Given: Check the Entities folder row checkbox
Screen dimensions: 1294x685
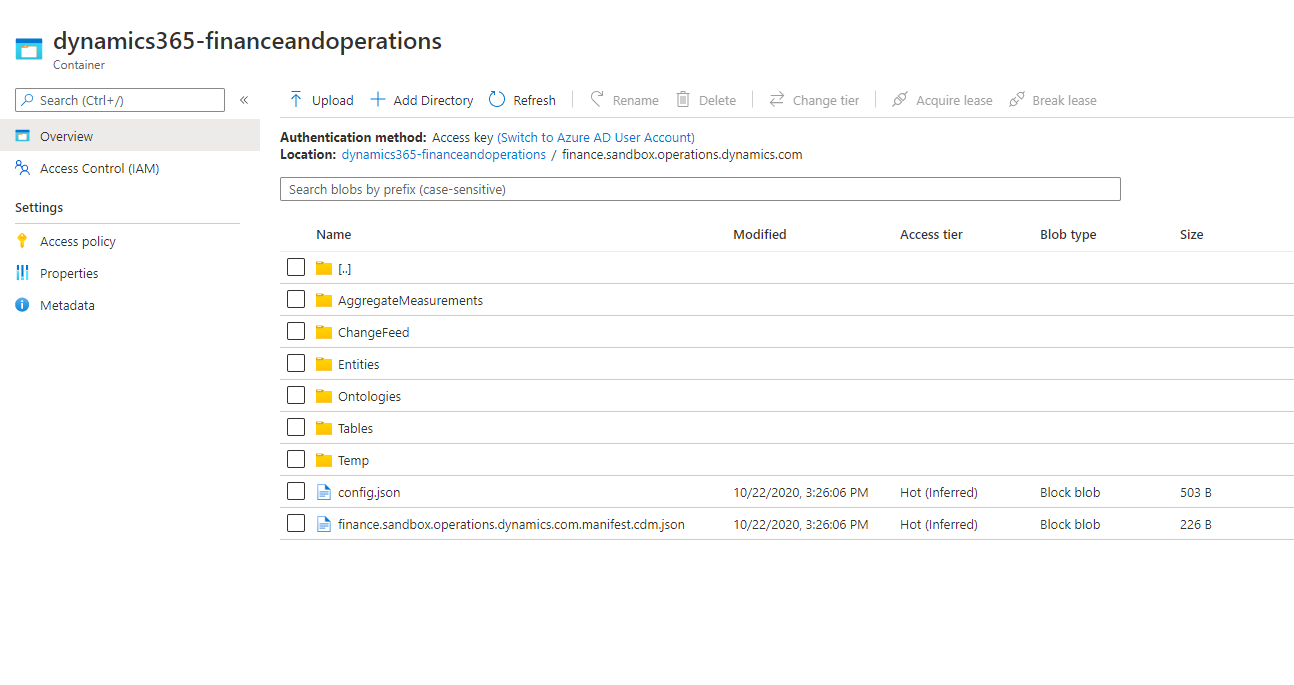Looking at the screenshot, I should [296, 363].
